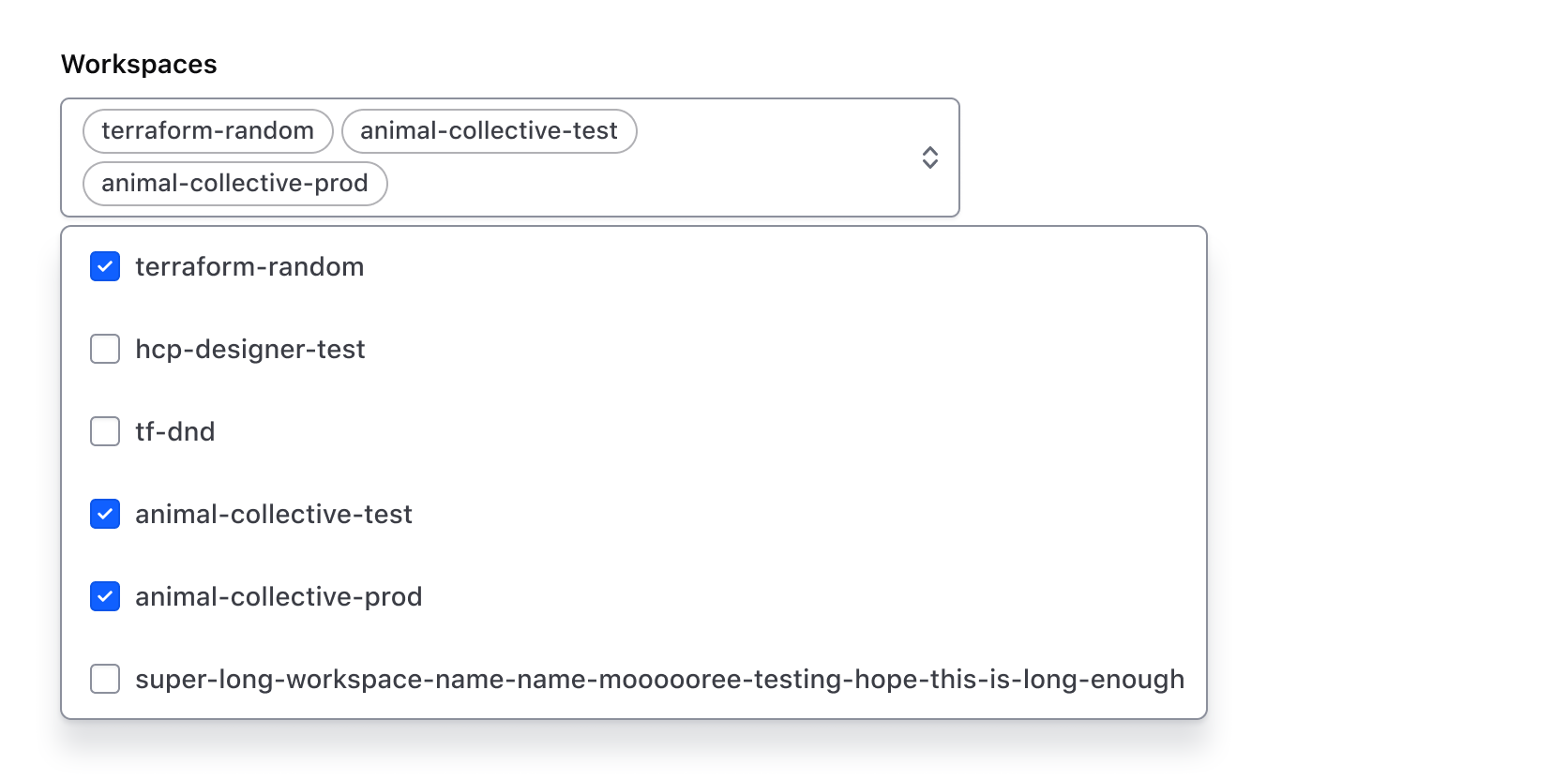This screenshot has width=1568, height=780.
Task: Select the terraform-random pill in the field
Action: (206, 131)
